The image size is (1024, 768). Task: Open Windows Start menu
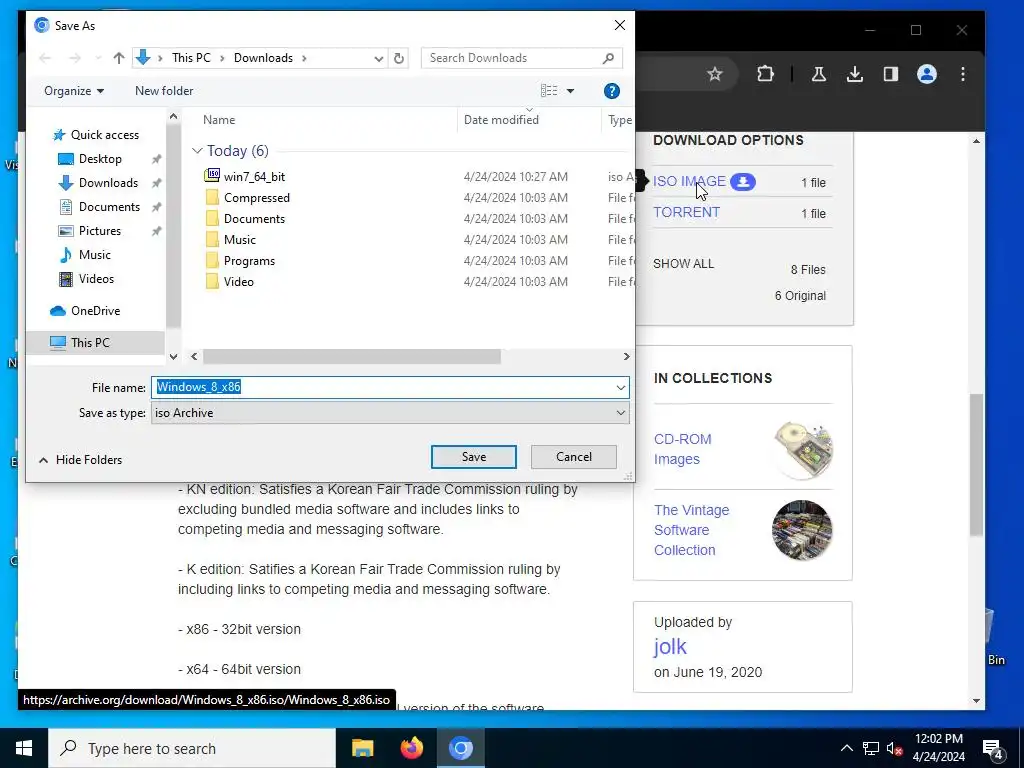(x=24, y=748)
